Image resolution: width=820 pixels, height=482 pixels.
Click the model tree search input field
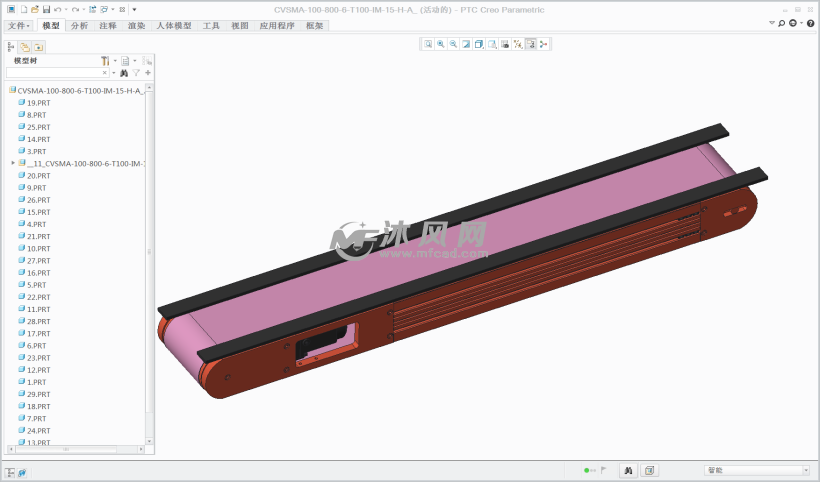click(x=55, y=73)
